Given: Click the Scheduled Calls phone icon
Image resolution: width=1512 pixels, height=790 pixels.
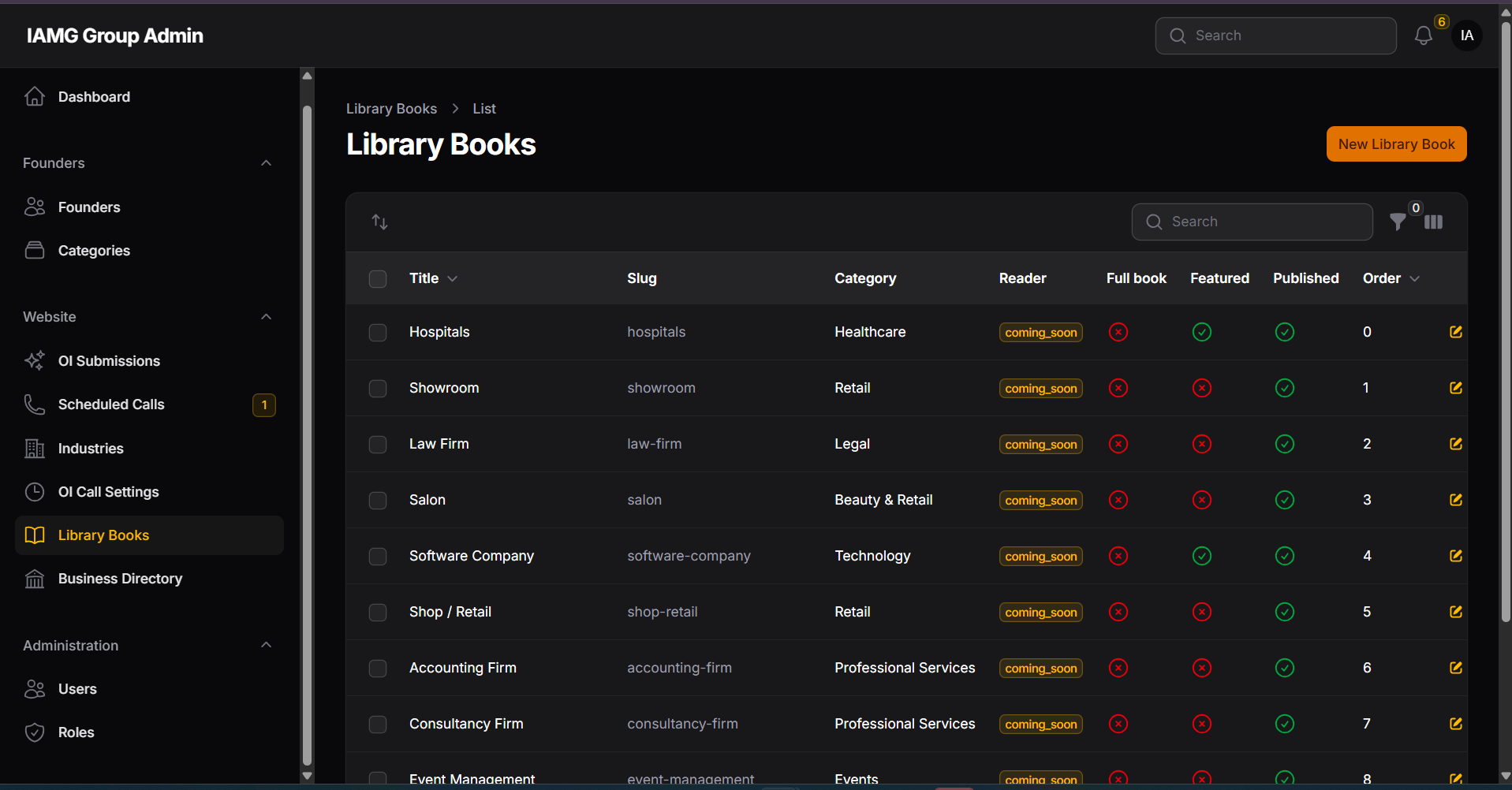Looking at the screenshot, I should click(35, 404).
